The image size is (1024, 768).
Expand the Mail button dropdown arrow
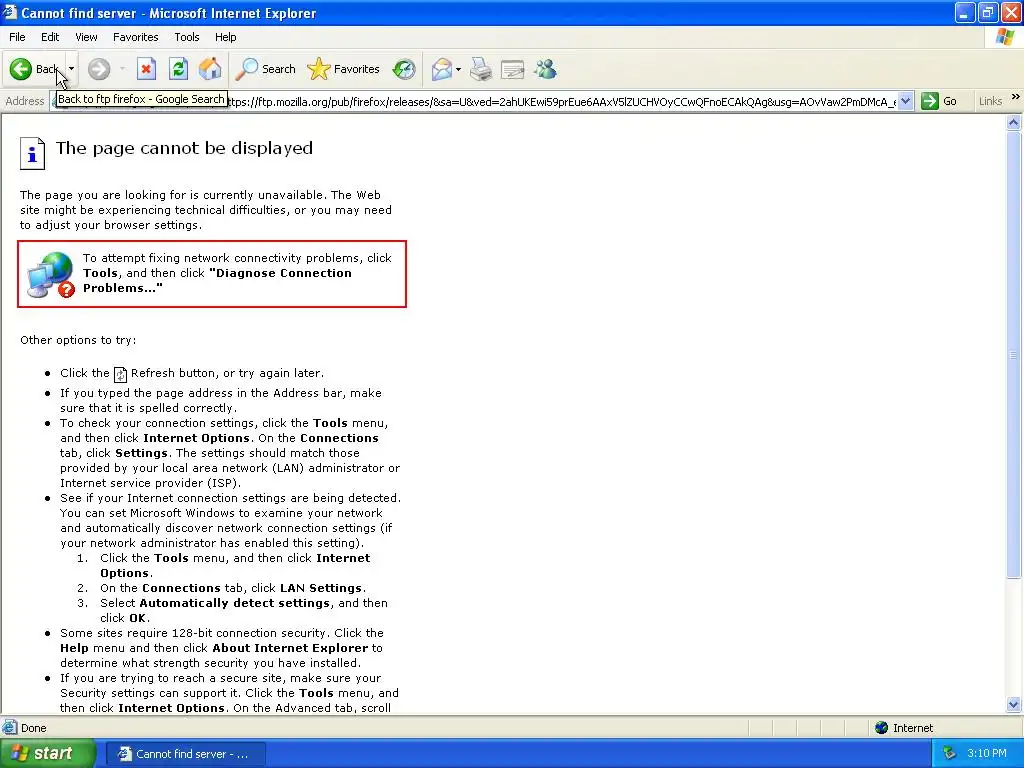click(458, 69)
